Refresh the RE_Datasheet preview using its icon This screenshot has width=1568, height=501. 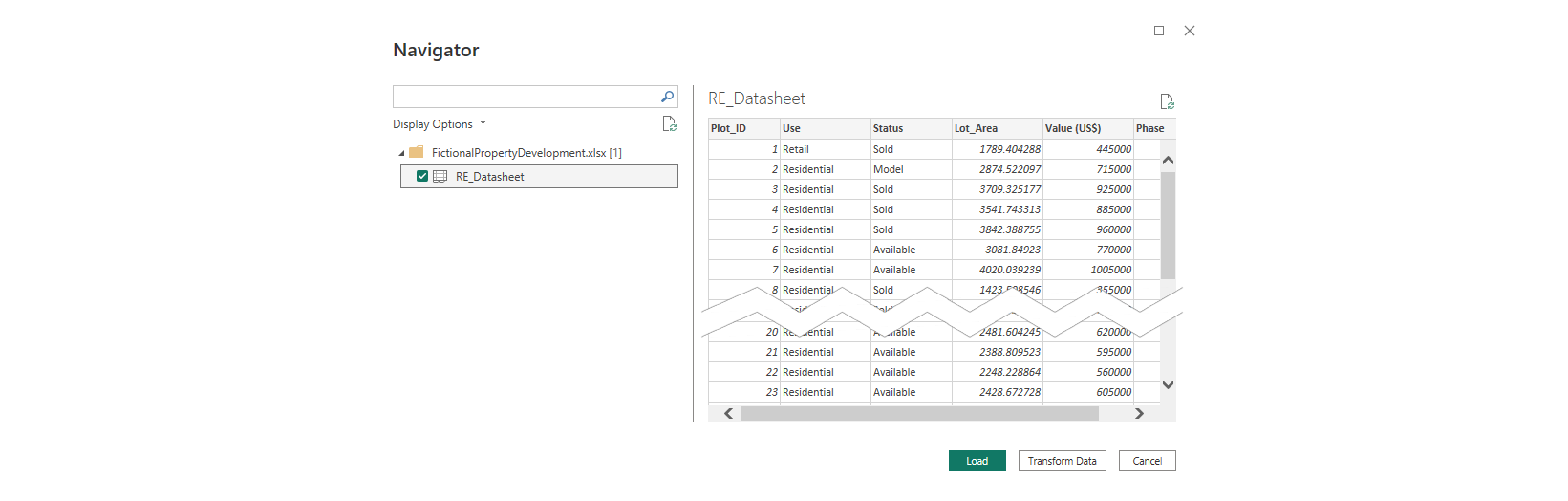(x=1167, y=101)
